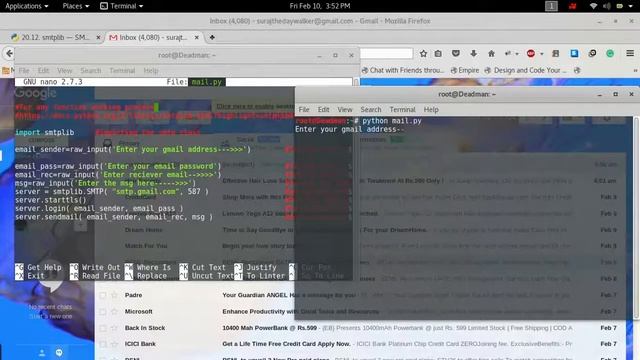Open the Terminal app menu in top panel
640x360 pixels.
[x=122, y=6]
